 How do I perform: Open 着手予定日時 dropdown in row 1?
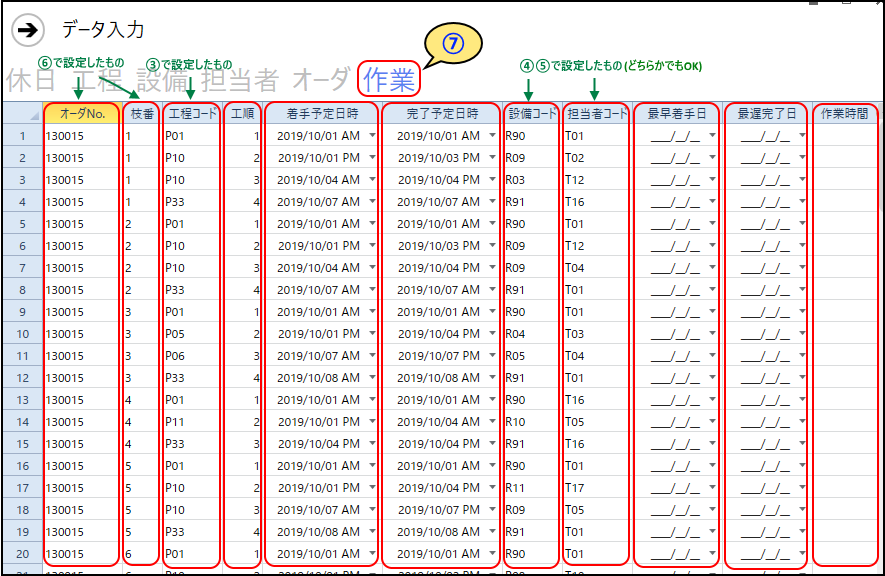(x=372, y=136)
